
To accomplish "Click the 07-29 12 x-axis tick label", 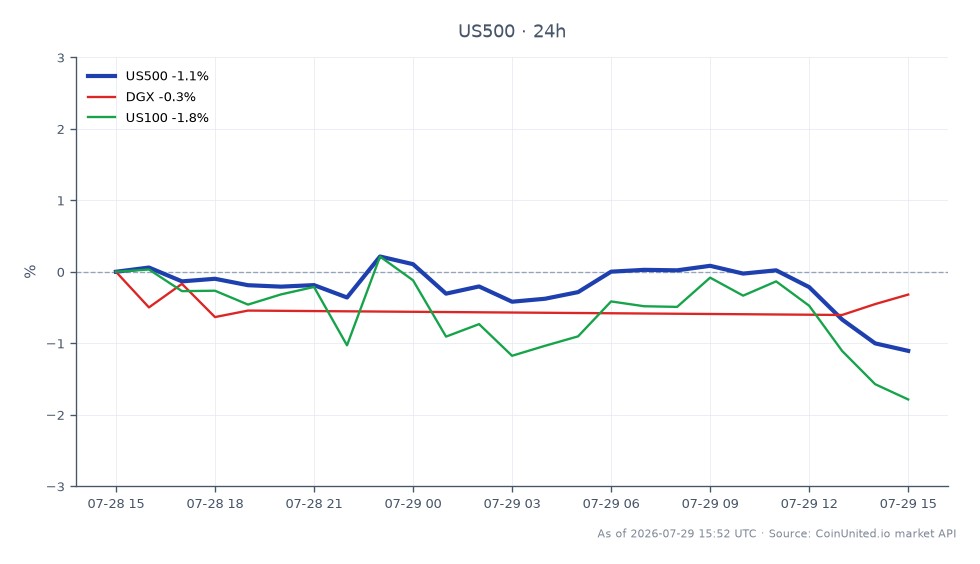I will [809, 504].
